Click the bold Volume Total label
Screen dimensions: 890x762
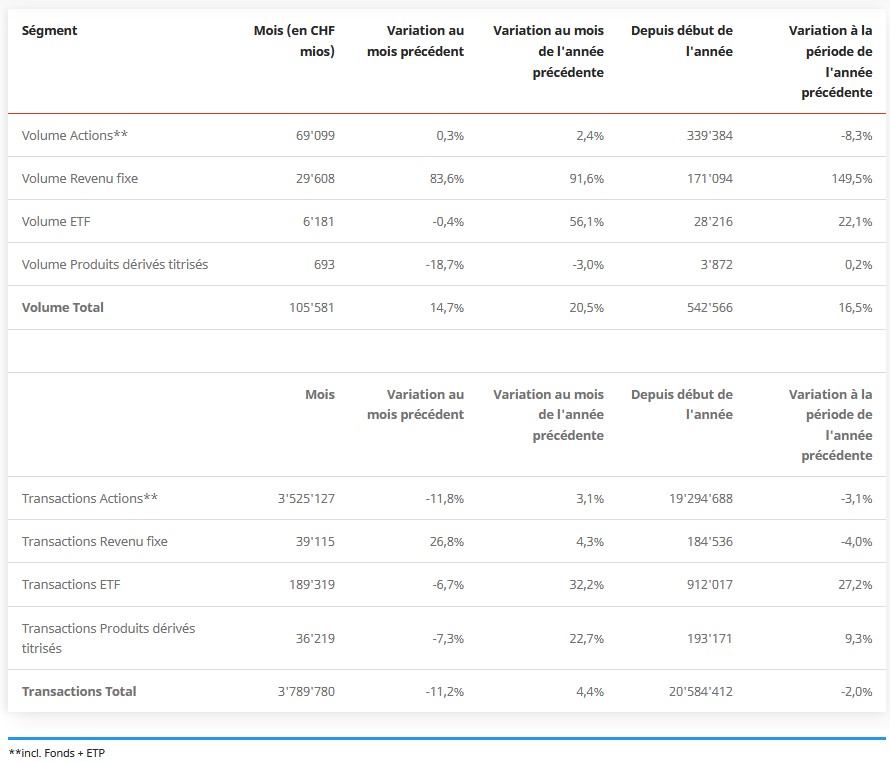click(x=63, y=307)
